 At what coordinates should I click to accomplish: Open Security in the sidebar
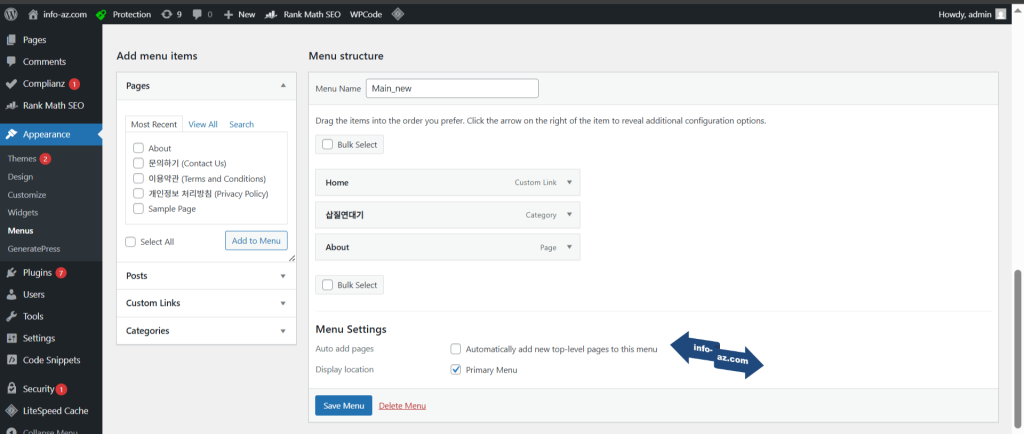38,388
